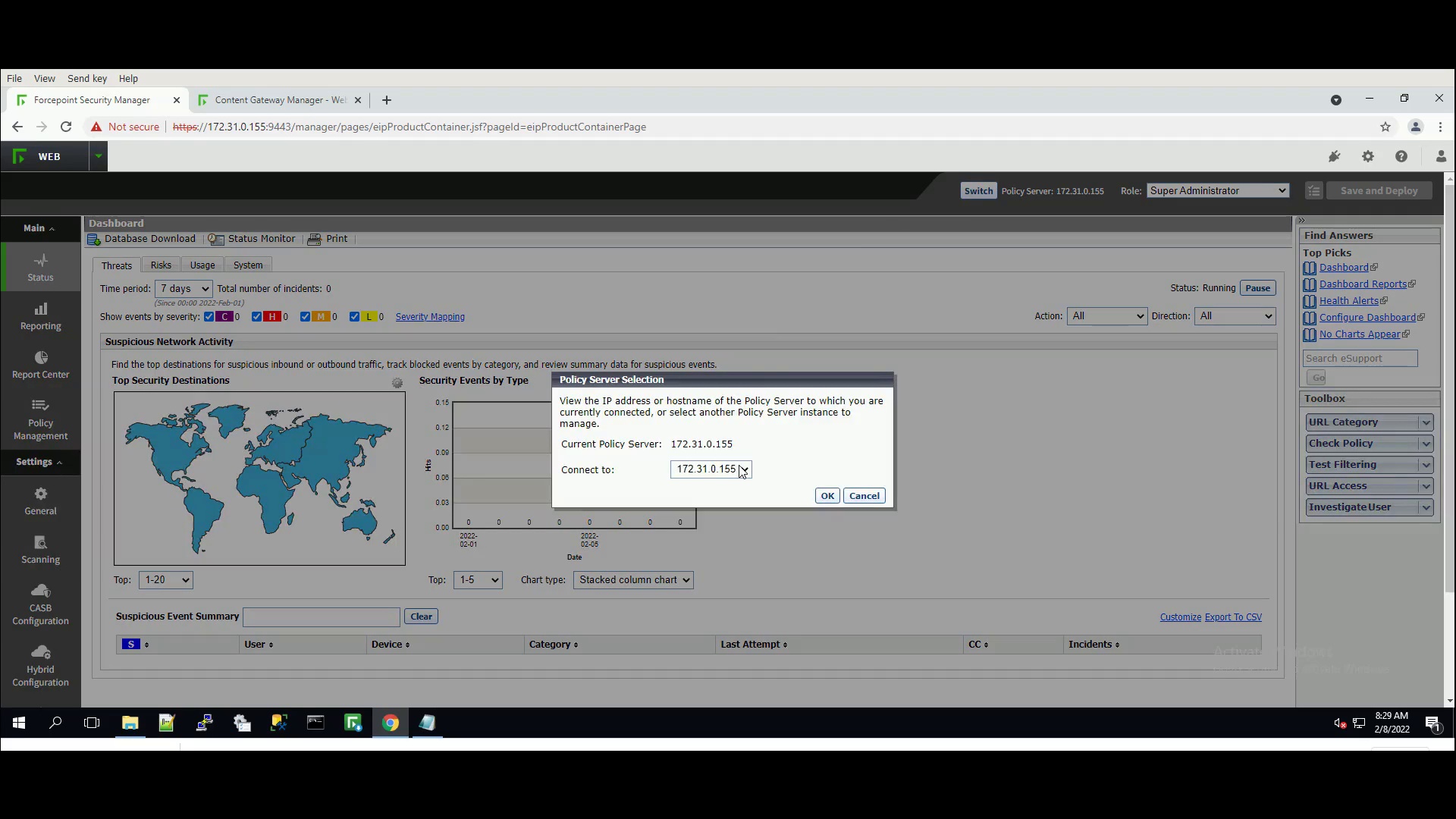This screenshot has width=1456, height=819.
Task: Open Scanning settings in the sidebar
Action: pyautogui.click(x=40, y=550)
